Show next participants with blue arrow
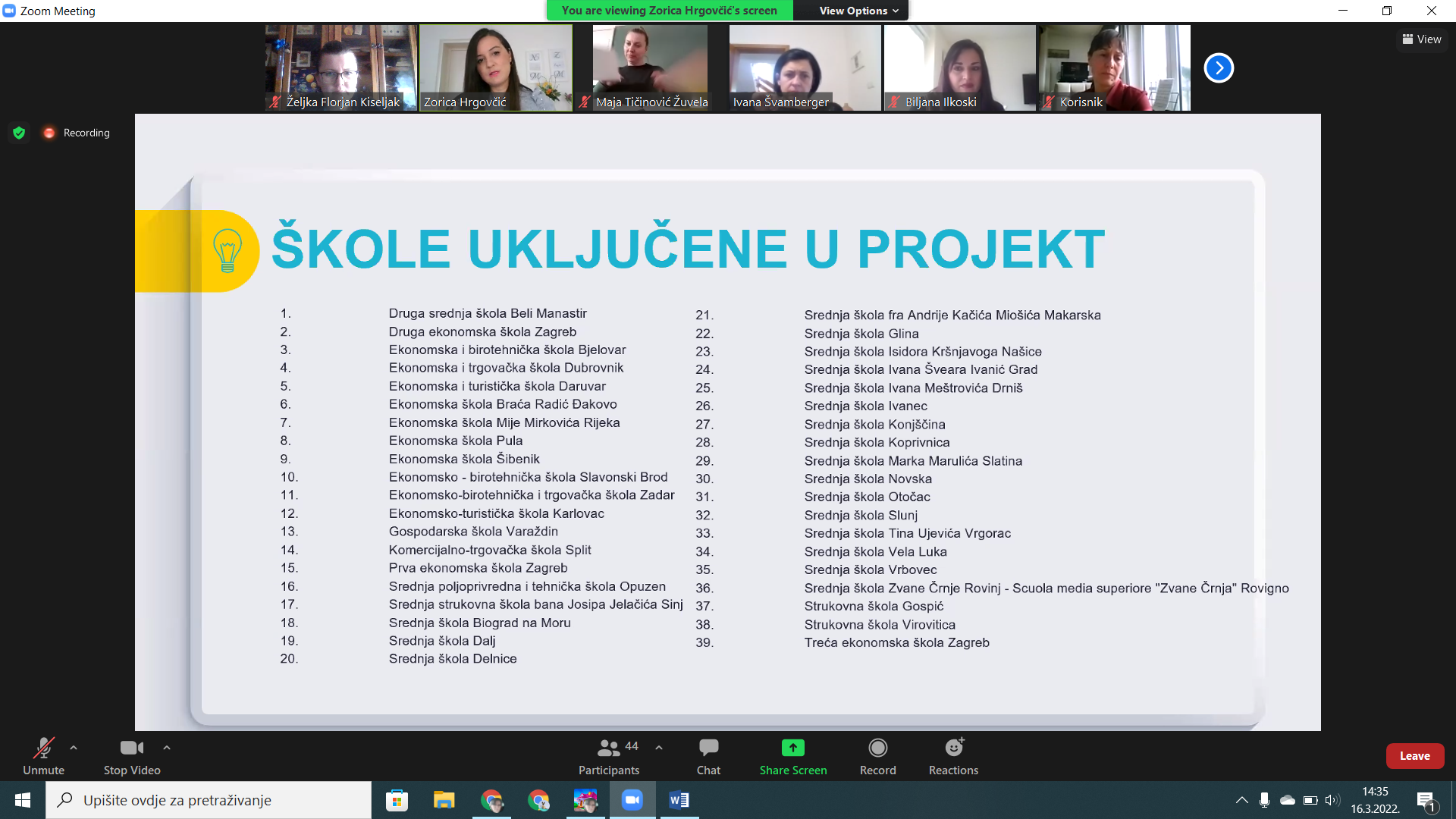 [1219, 68]
